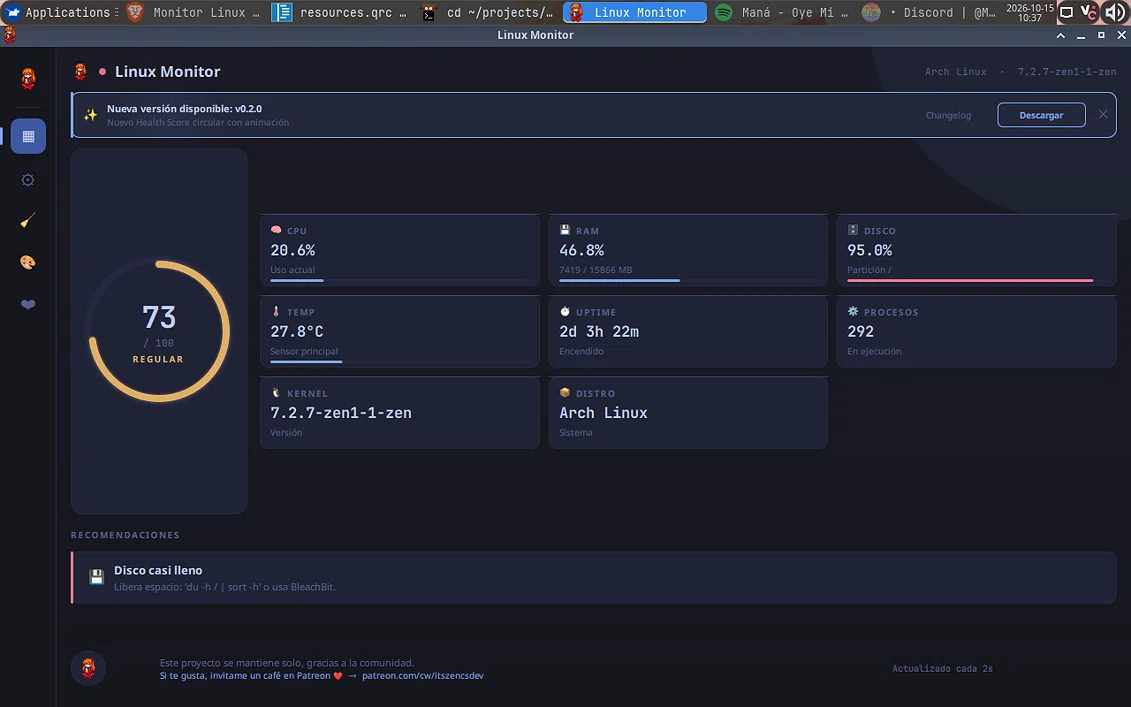
Task: Click kernel version 7.2.7-zen1-1-zen in card
Action: (x=341, y=413)
